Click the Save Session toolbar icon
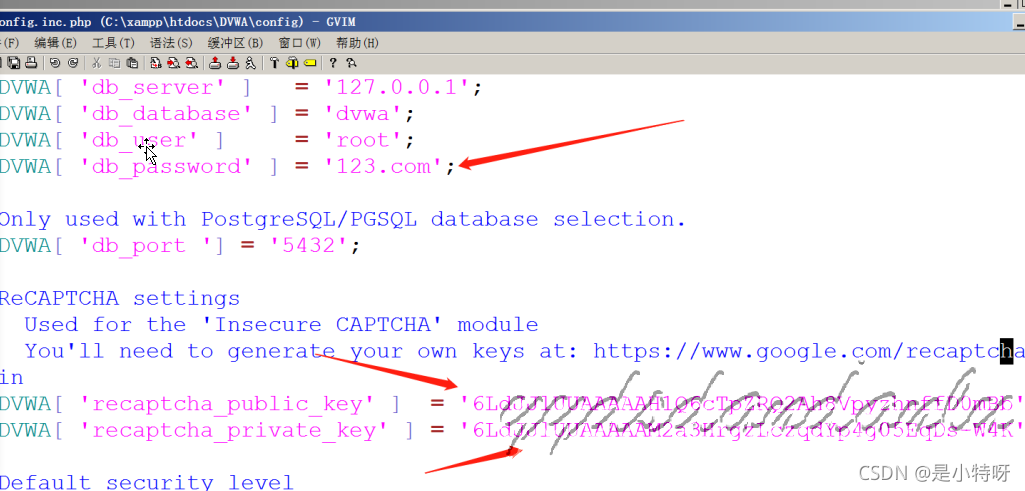The width and height of the screenshot is (1025, 491). pos(233,63)
